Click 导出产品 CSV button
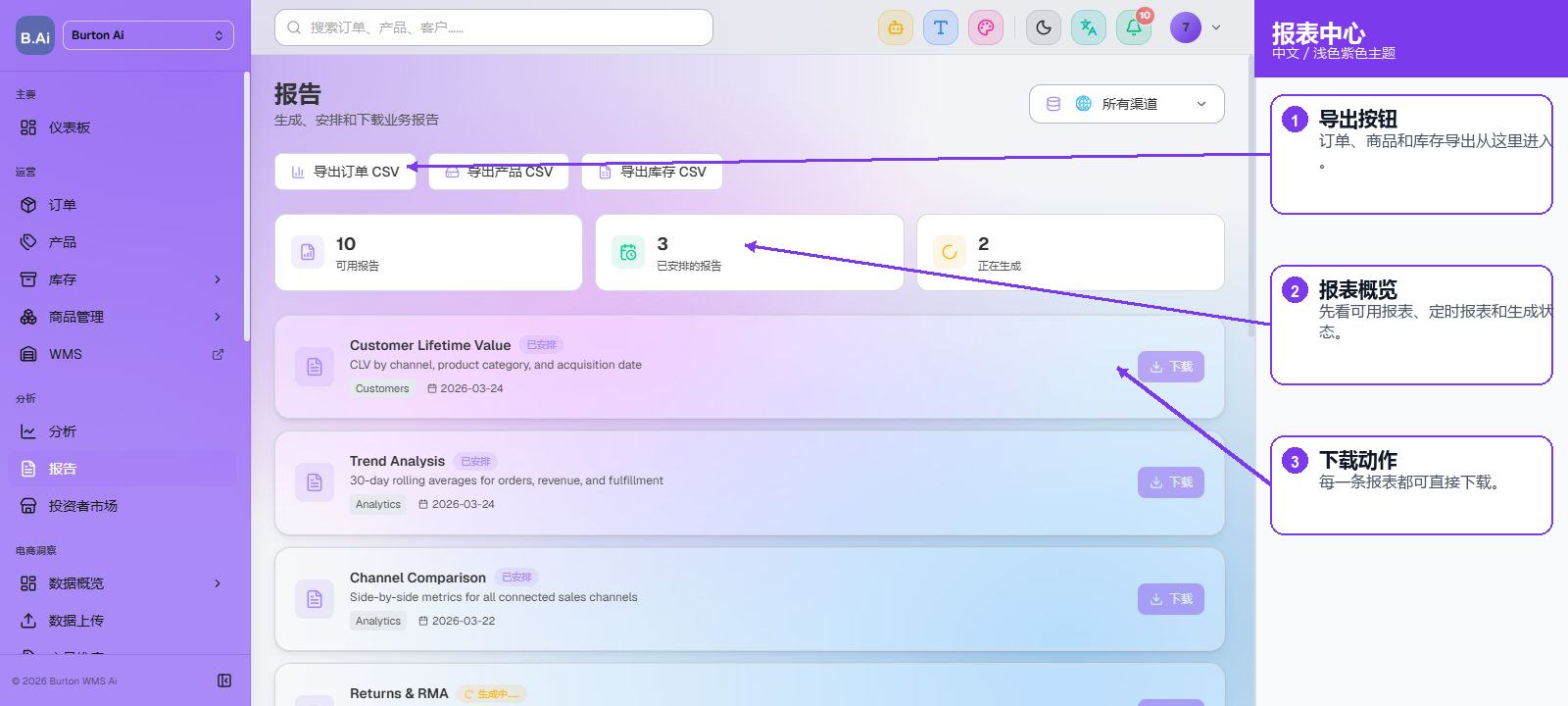This screenshot has width=1568, height=706. click(x=499, y=172)
